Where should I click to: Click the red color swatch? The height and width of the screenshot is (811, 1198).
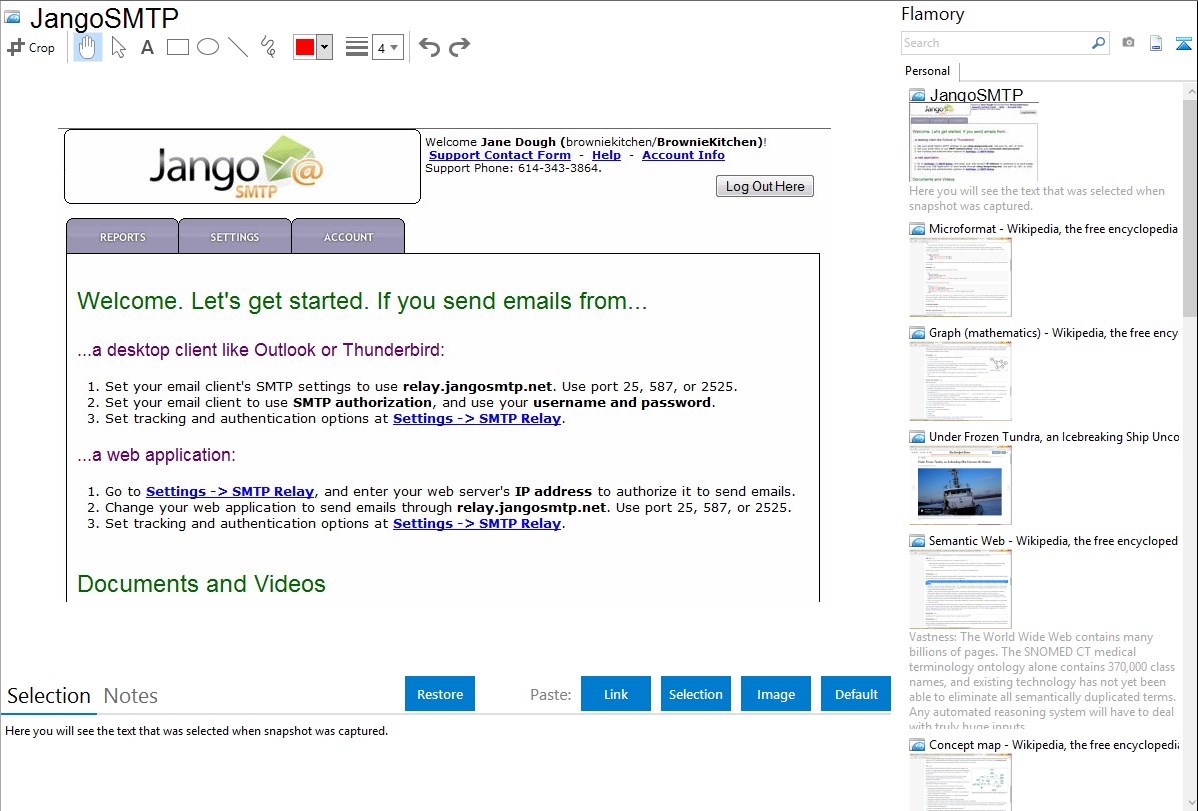coord(305,47)
